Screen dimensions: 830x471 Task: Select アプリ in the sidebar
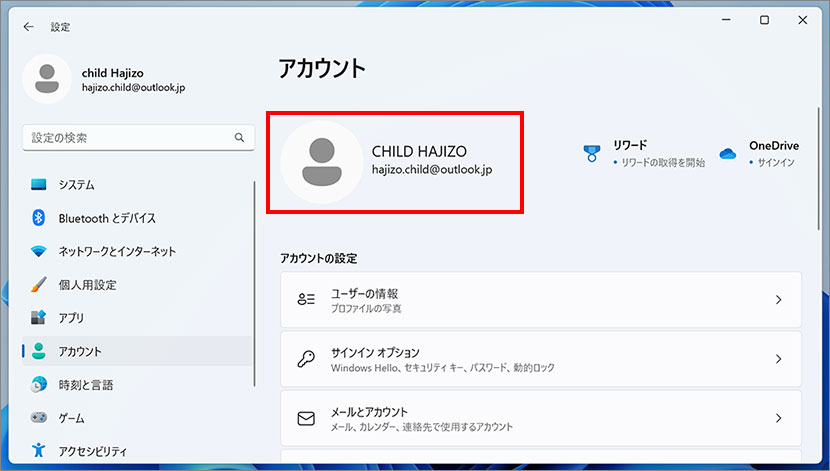coord(137,318)
